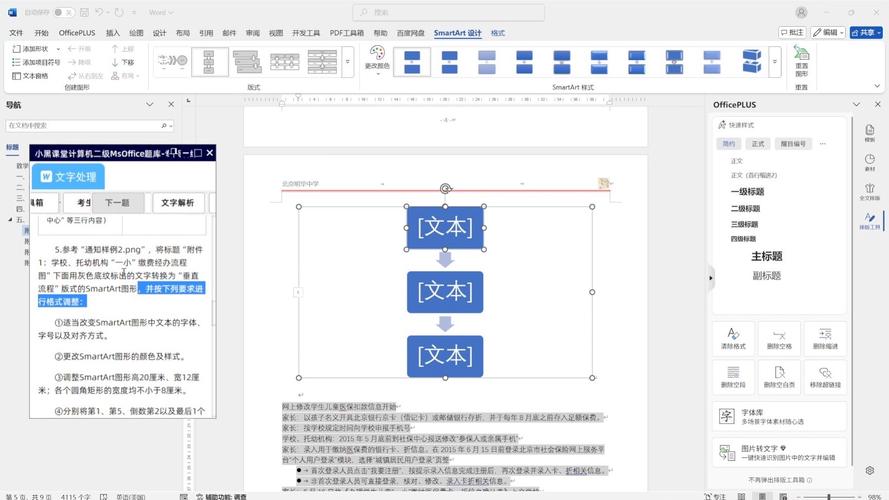Image resolution: width=889 pixels, height=500 pixels.
Task: Click the bottom [文本] SmartArt shape
Action: 445,356
